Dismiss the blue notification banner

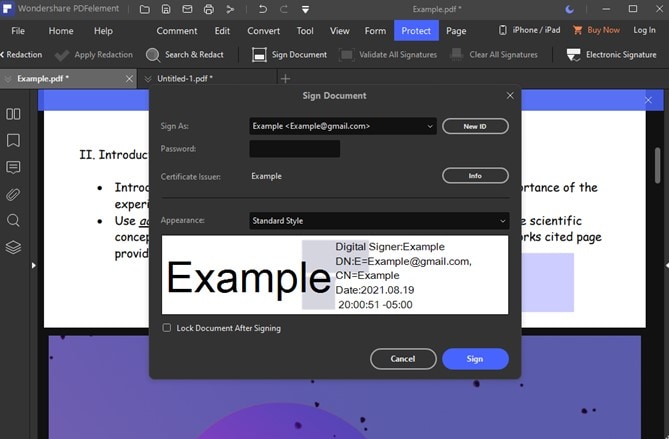click(x=649, y=100)
